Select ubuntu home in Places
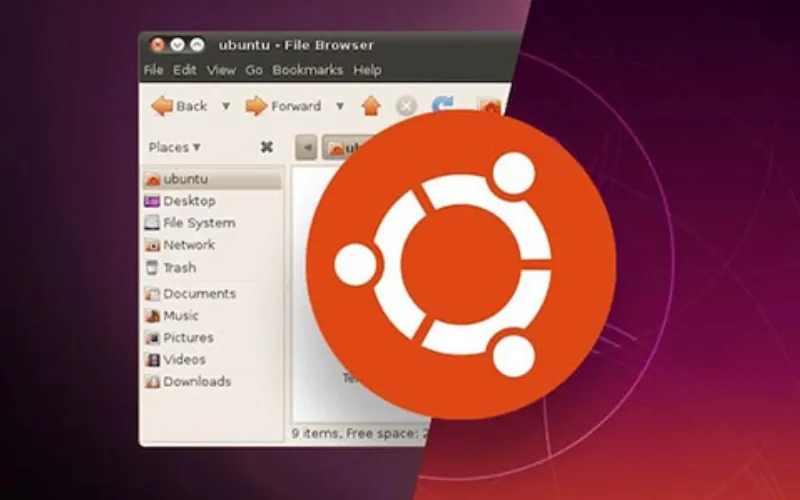This screenshot has width=800, height=500. 212,179
